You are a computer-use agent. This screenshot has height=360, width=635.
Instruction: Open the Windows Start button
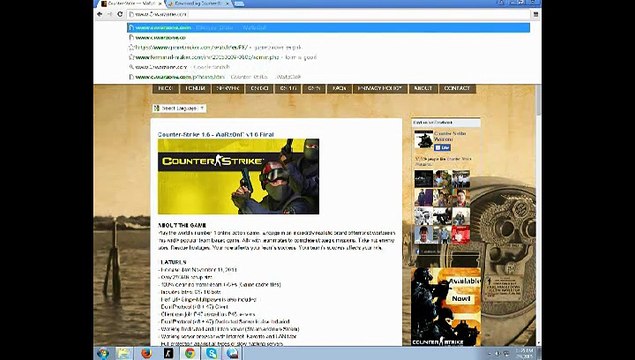103,354
